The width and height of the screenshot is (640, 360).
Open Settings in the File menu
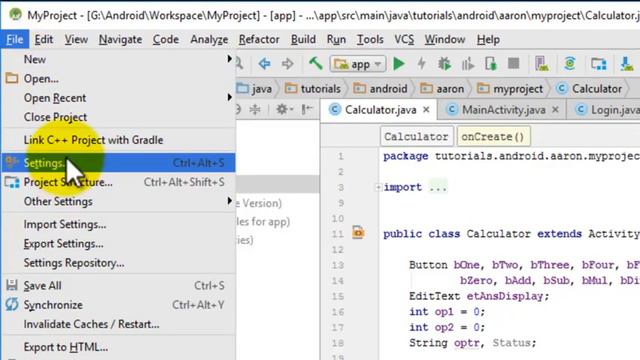(x=118, y=163)
